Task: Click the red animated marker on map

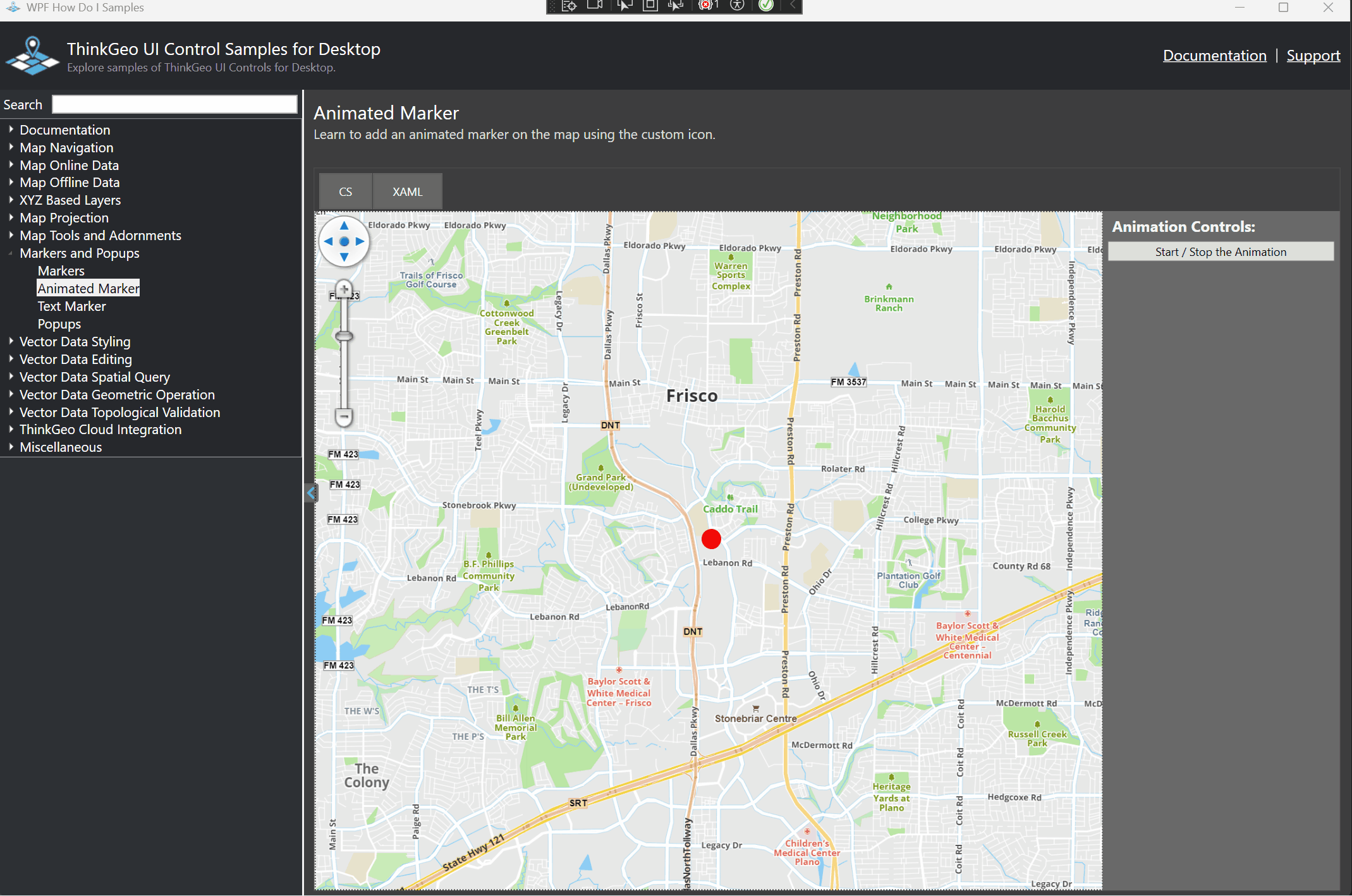Action: pyautogui.click(x=711, y=539)
